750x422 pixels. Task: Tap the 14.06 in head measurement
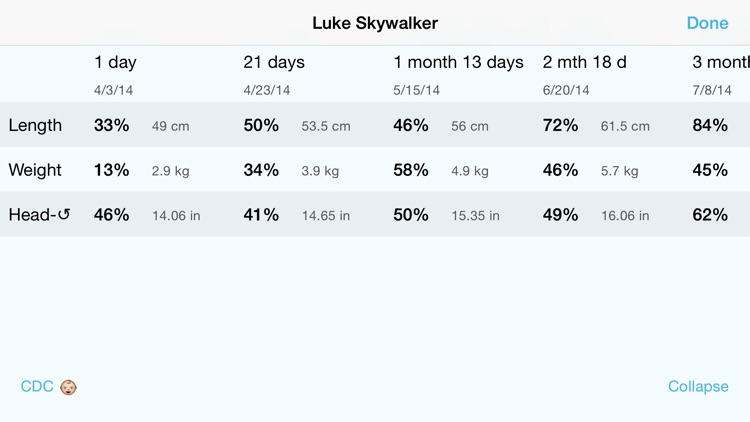pos(176,216)
